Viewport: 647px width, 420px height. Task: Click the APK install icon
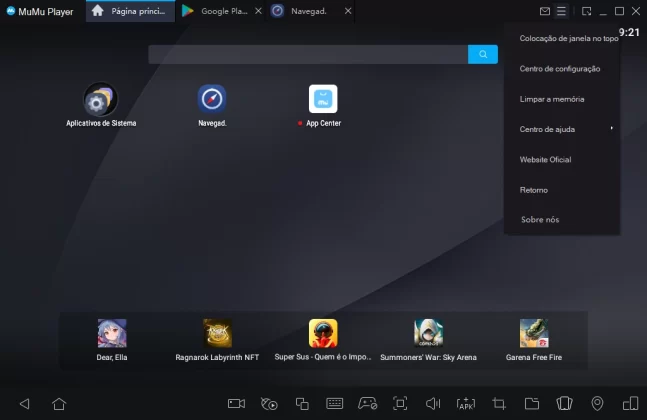pyautogui.click(x=465, y=403)
